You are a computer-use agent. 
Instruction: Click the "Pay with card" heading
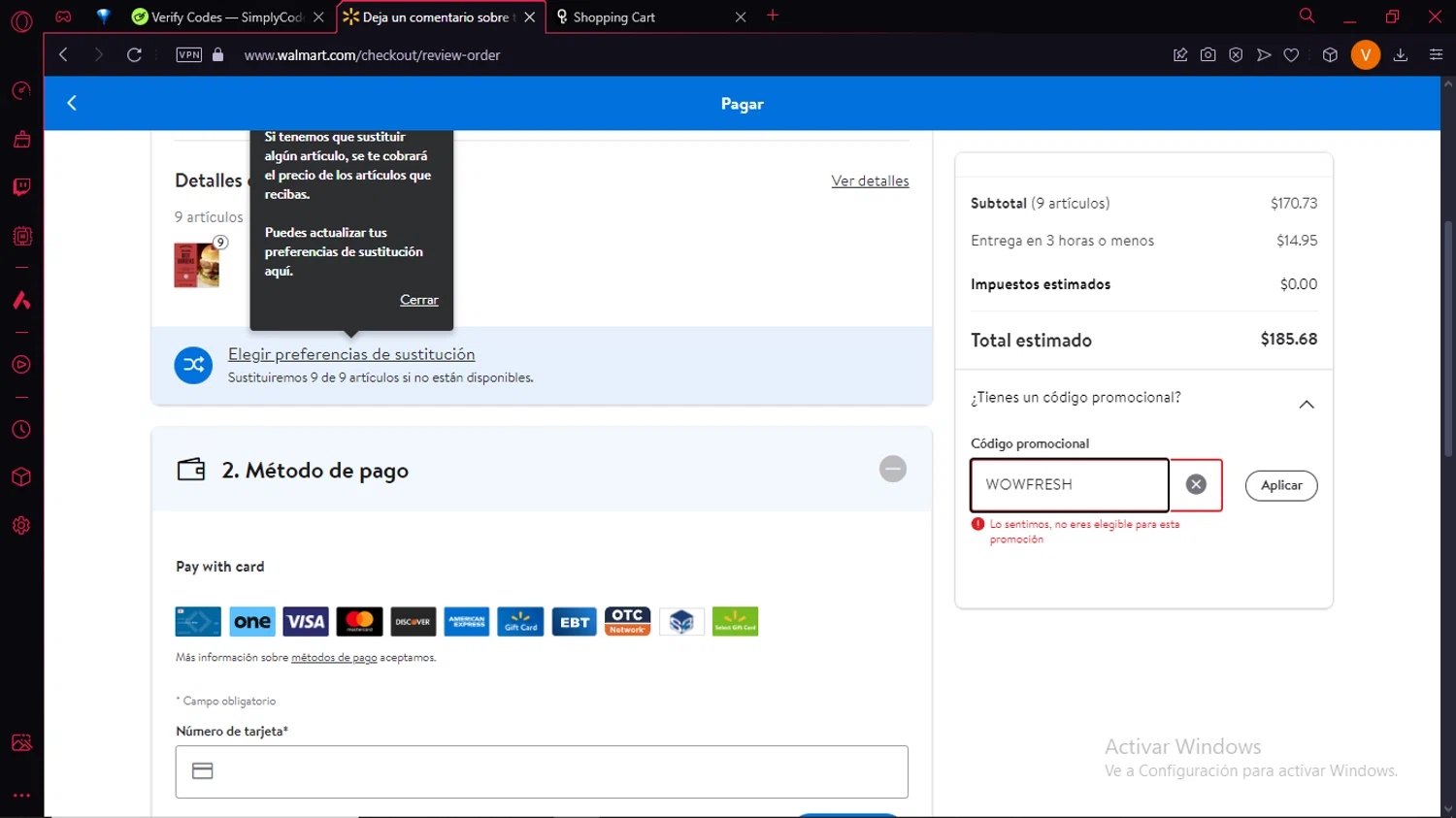coord(220,567)
